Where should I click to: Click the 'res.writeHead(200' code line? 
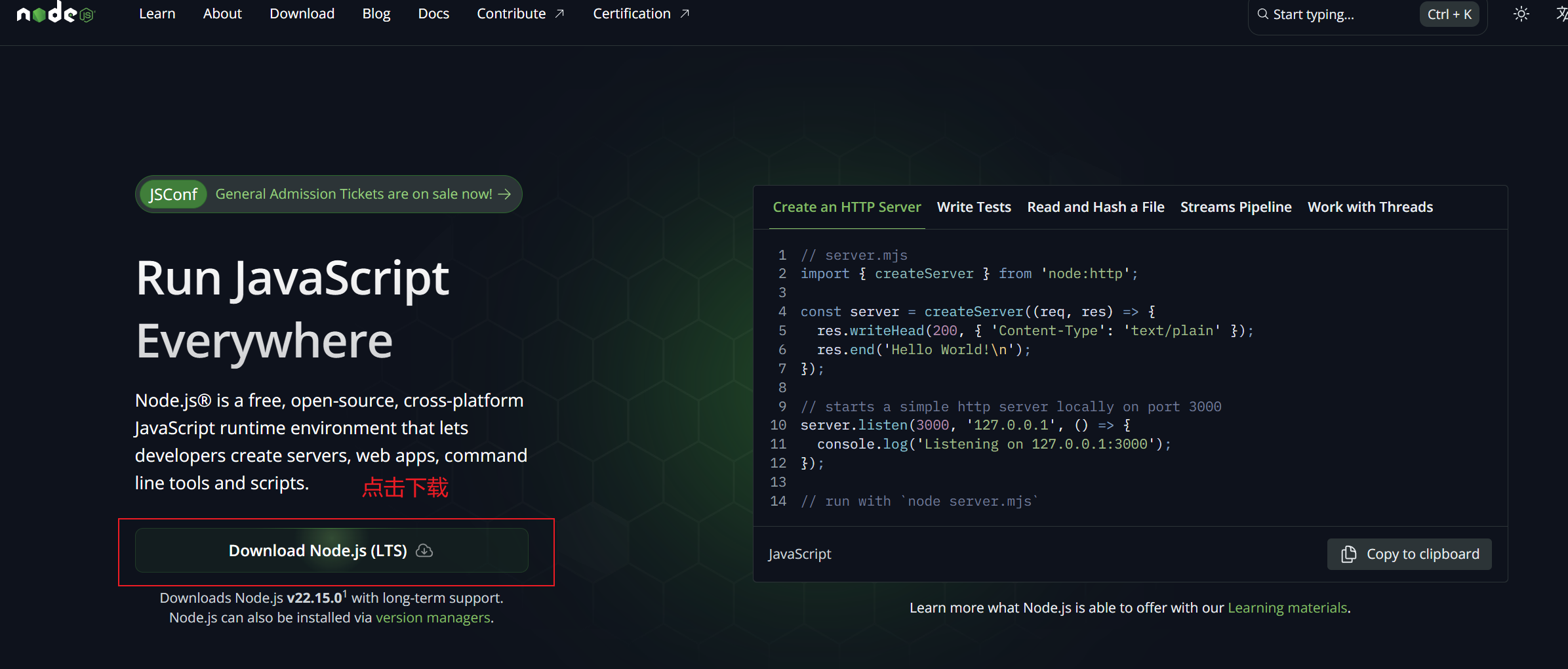1035,331
